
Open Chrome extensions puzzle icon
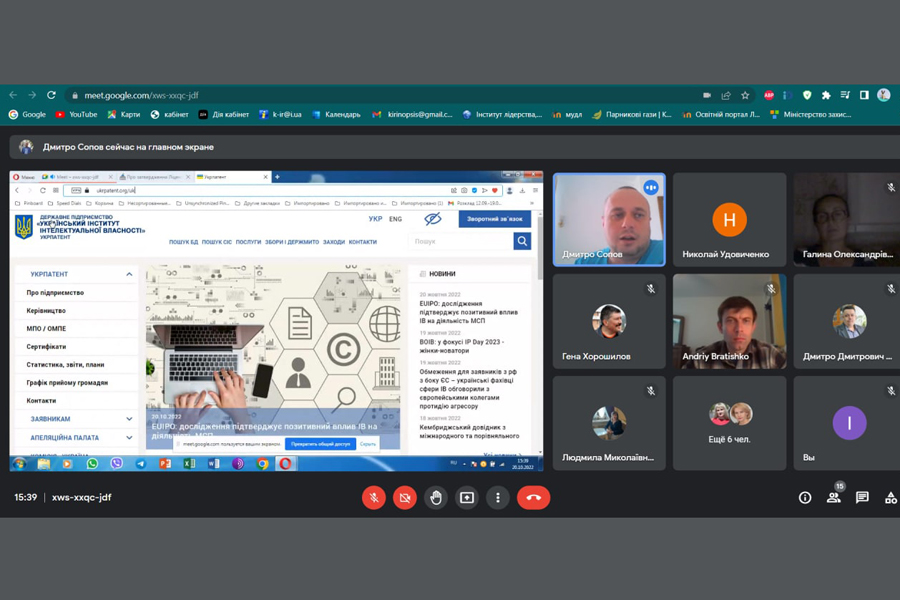click(826, 95)
